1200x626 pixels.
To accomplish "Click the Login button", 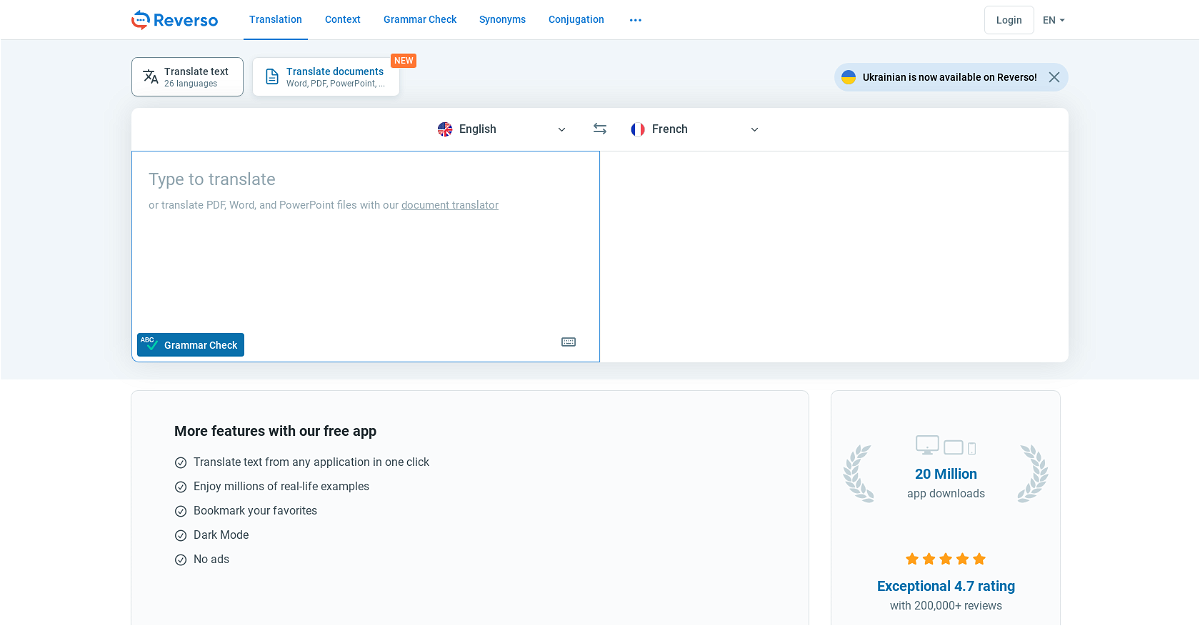I will [1009, 20].
